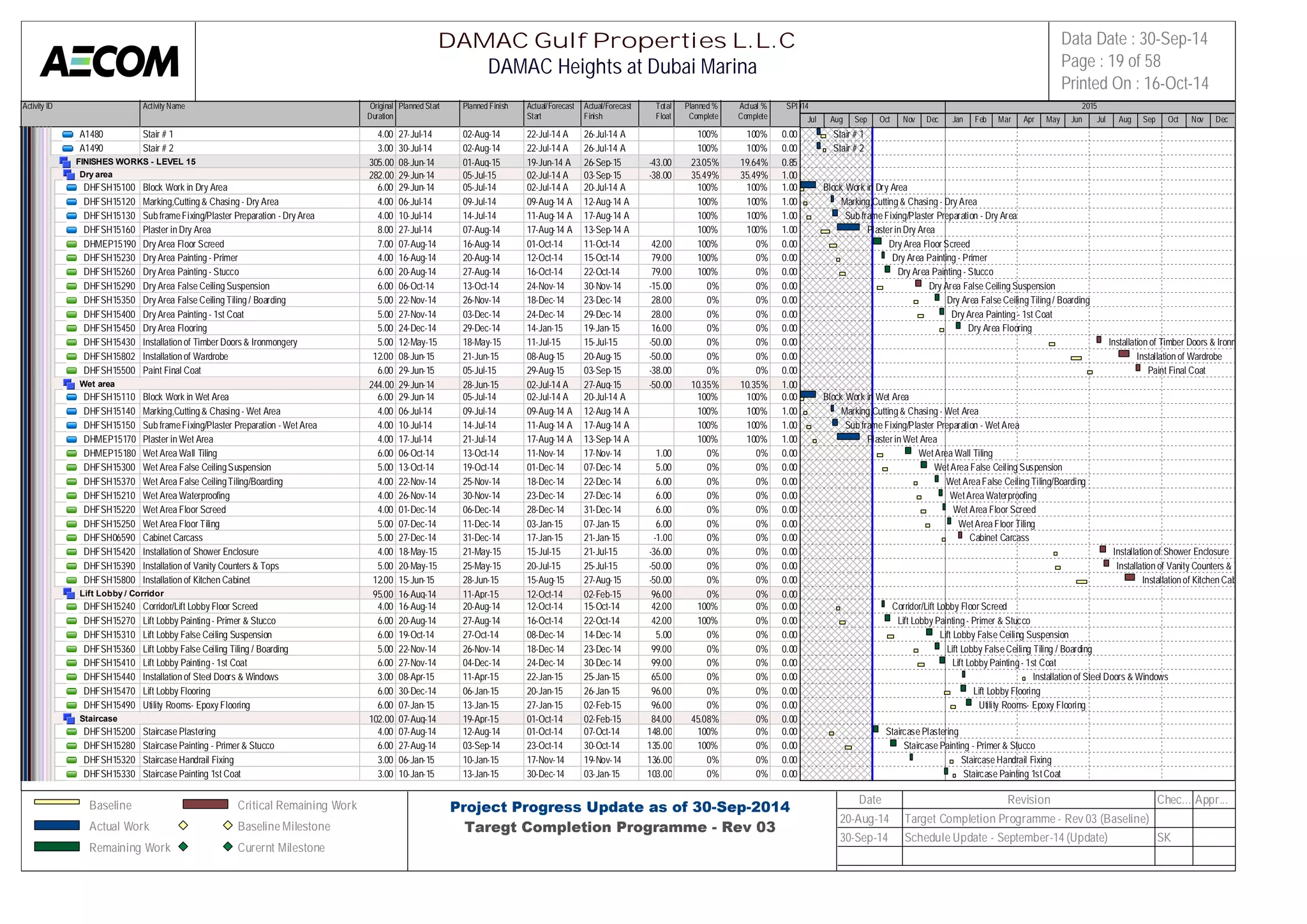
Task: Click the activity icon for DHFSH15500
Action: pos(71,370)
